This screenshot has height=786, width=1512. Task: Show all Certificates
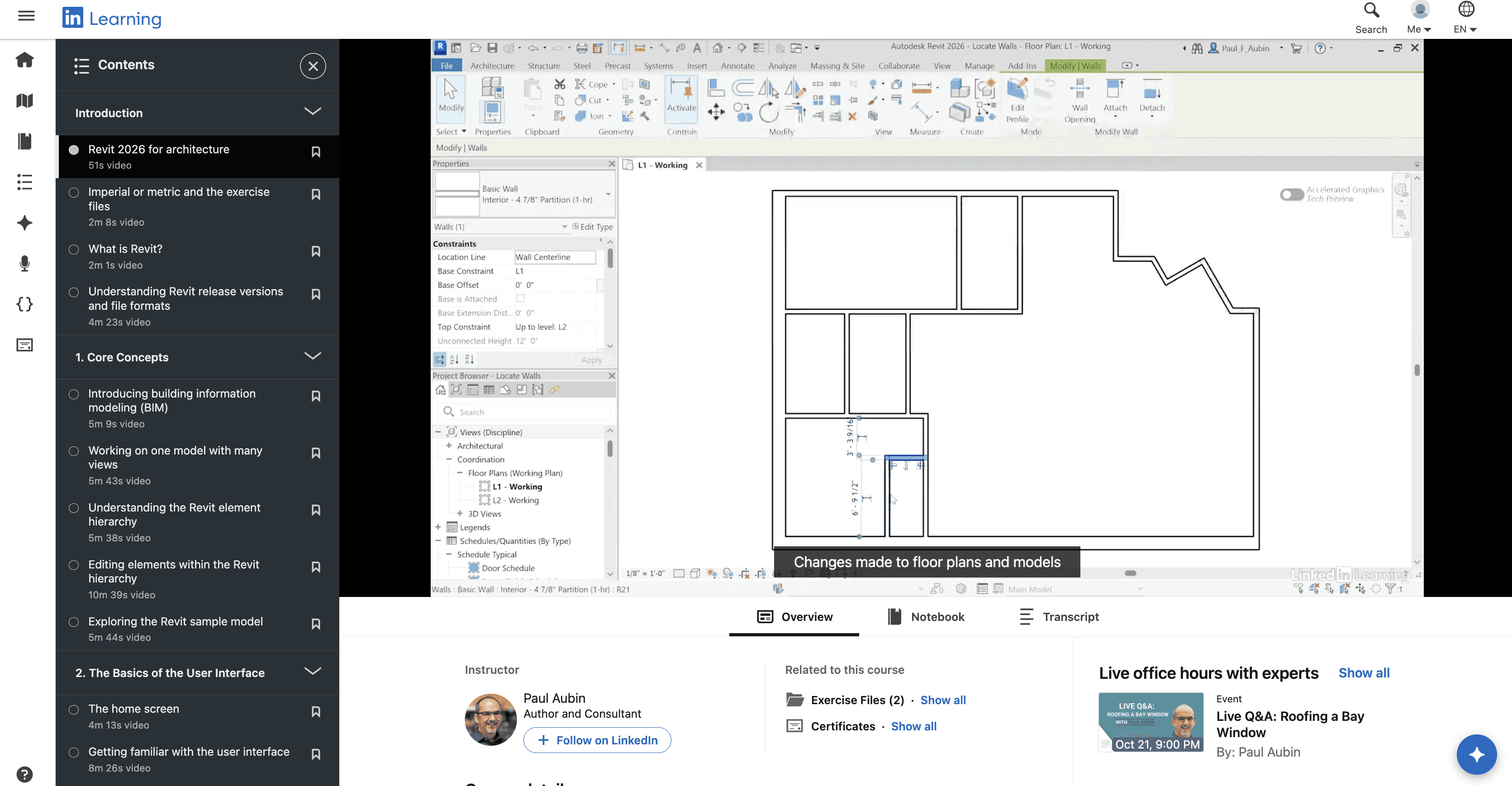coord(913,726)
